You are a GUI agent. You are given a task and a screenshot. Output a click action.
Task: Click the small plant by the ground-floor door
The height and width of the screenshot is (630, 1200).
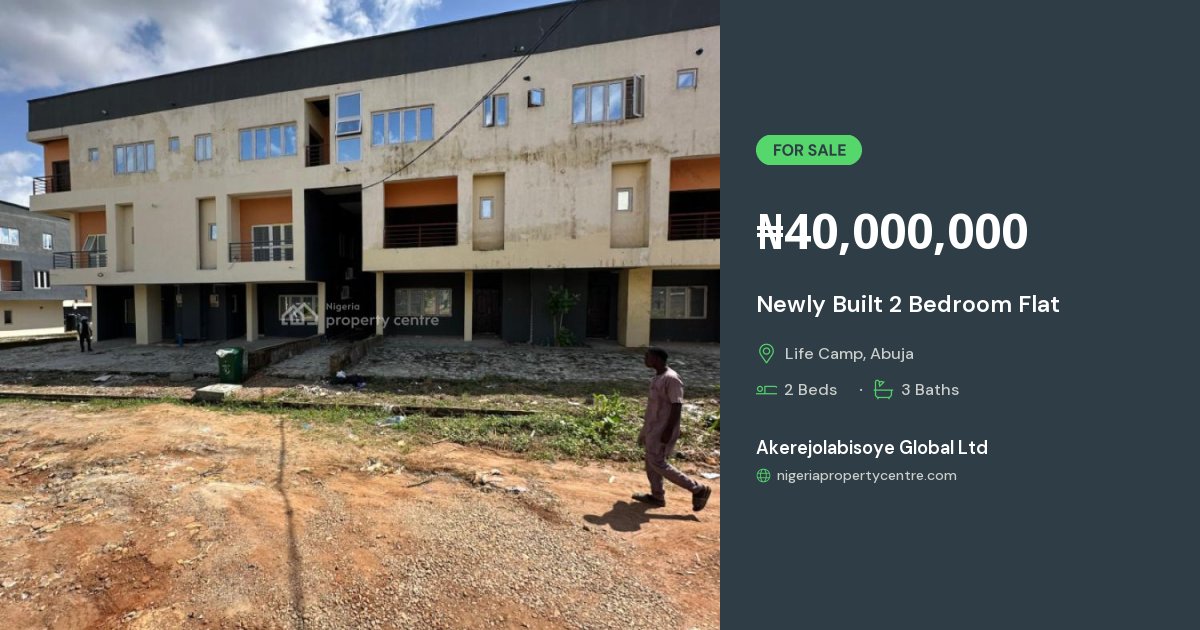pos(561,312)
